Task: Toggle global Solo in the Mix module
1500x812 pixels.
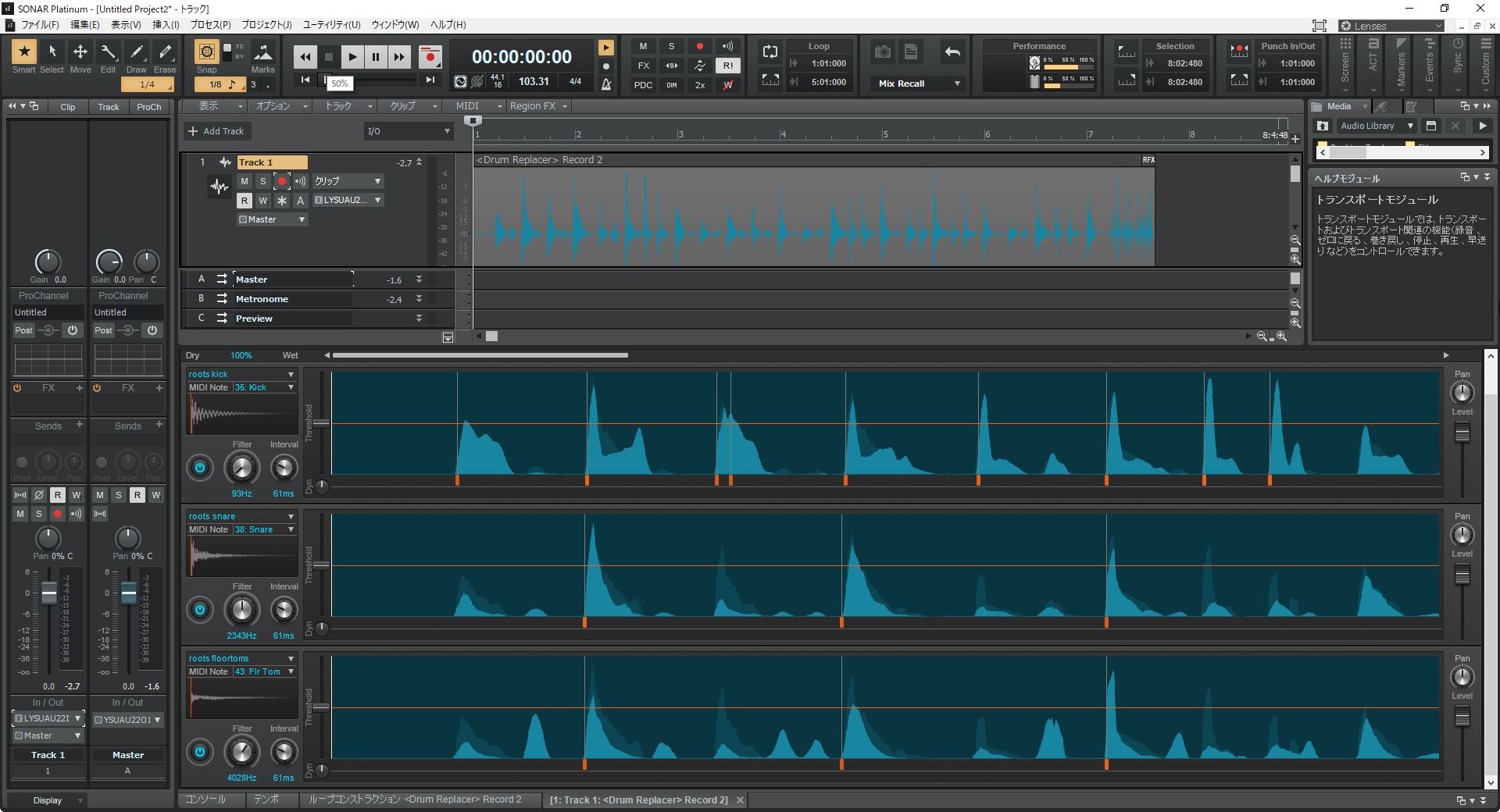Action: click(672, 46)
